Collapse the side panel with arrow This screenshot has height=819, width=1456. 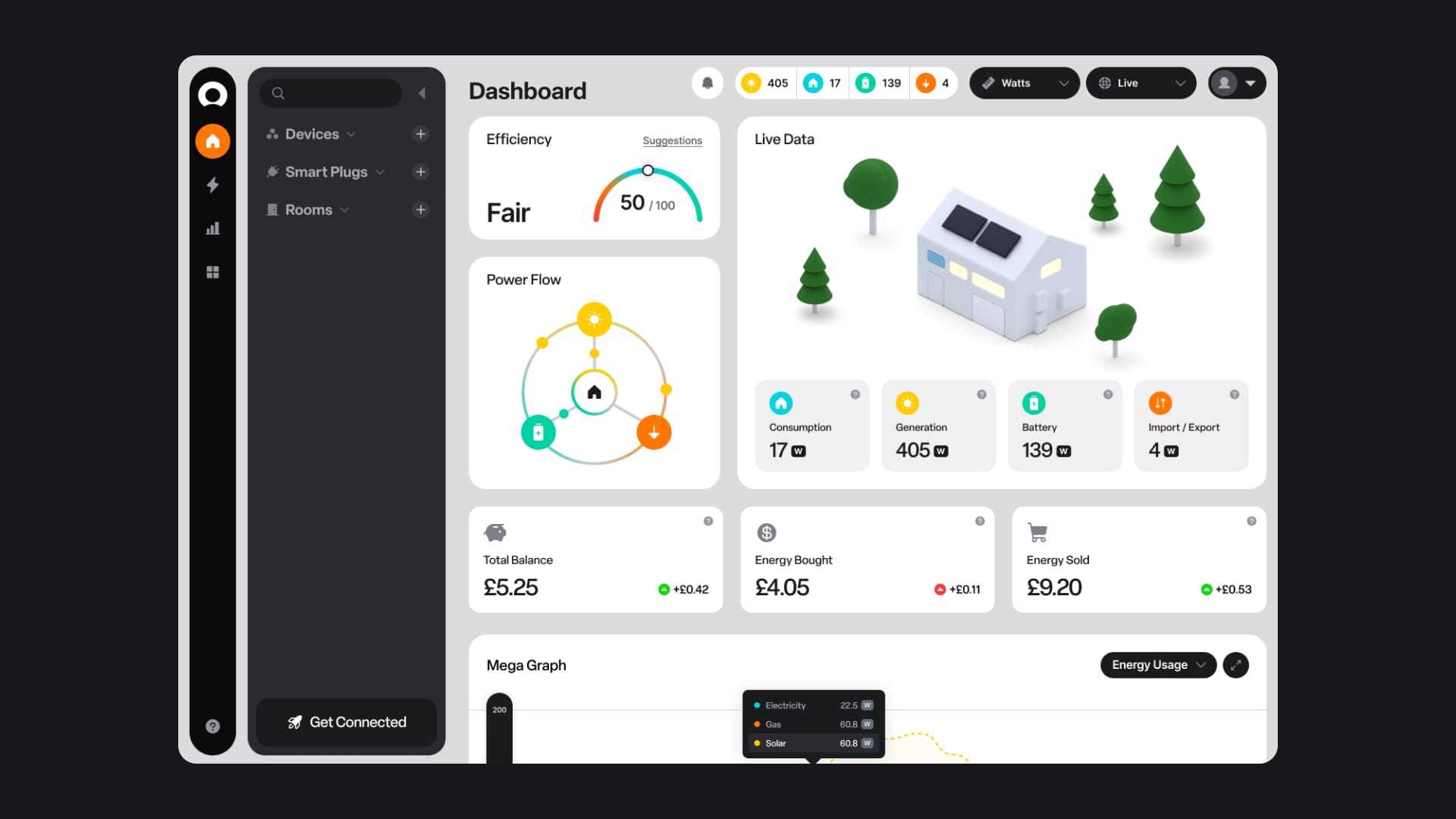coord(422,93)
